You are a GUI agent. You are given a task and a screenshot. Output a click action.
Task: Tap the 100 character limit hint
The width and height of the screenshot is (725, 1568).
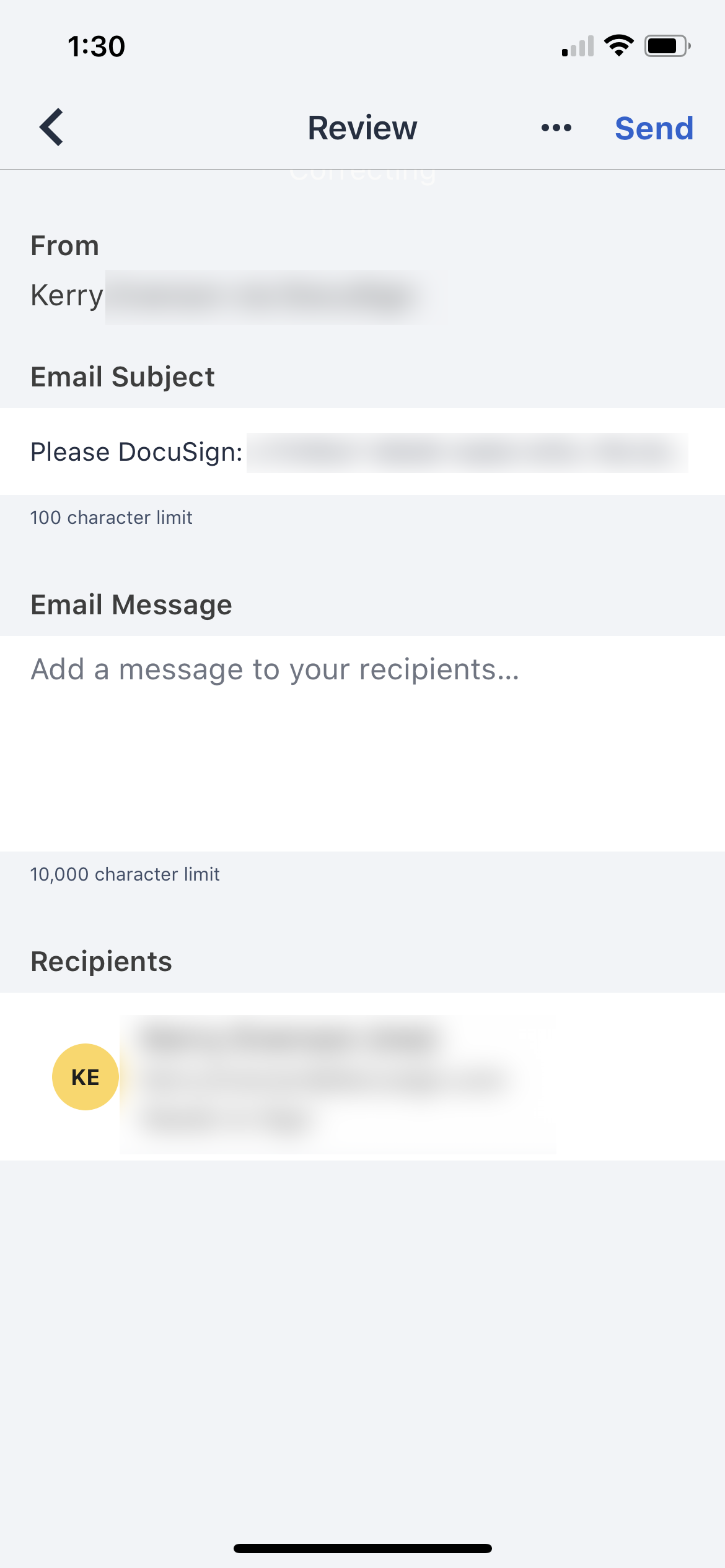[112, 518]
